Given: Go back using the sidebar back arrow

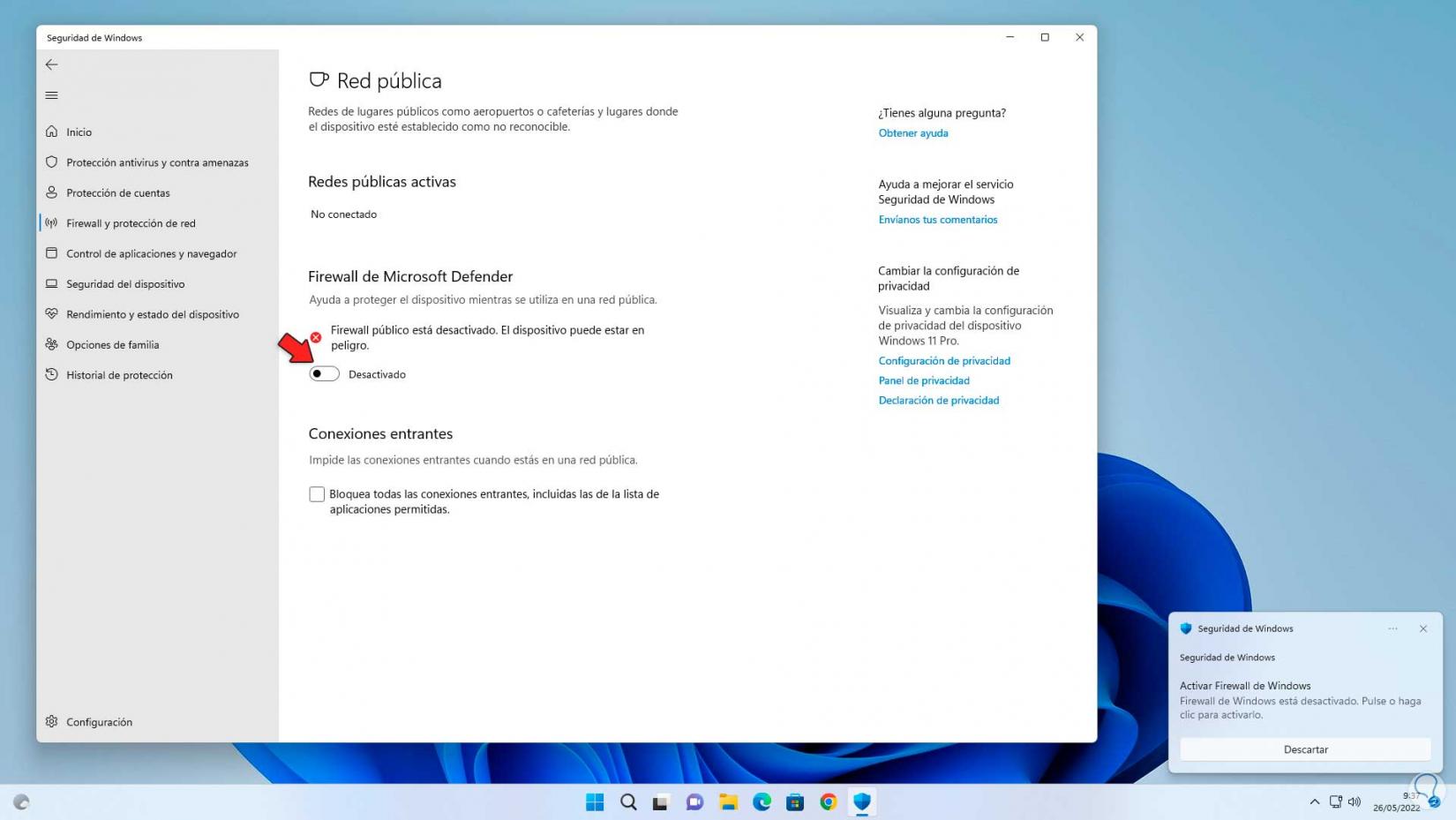Looking at the screenshot, I should (x=52, y=64).
